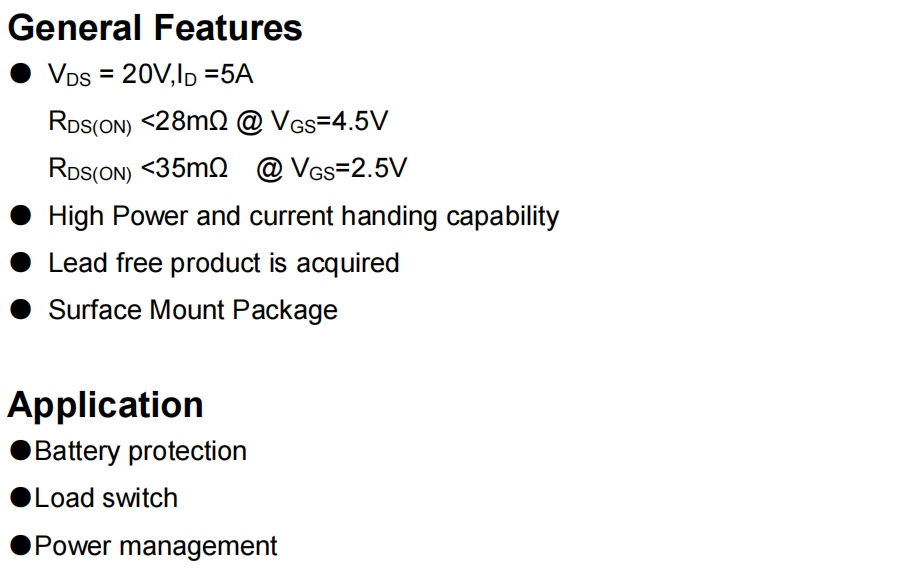Click the Lead free product is acquired text
This screenshot has height=578, width=898.
[x=223, y=263]
